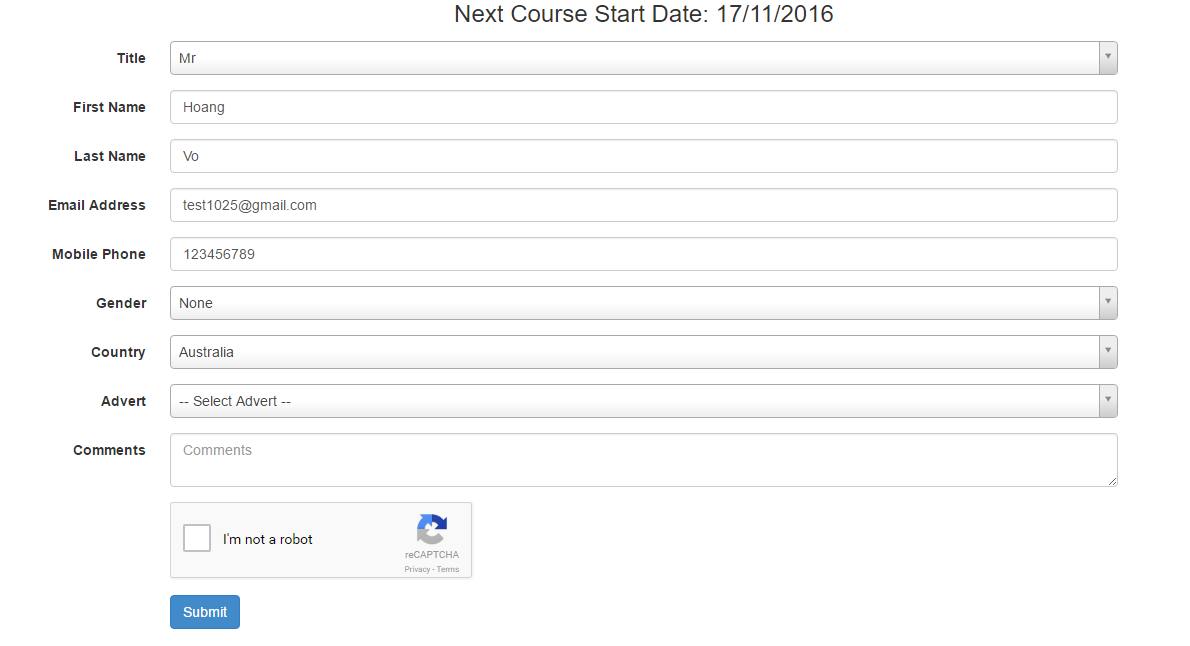Image resolution: width=1190 pixels, height=646 pixels.
Task: Open the Gender select showing None
Action: [x=634, y=303]
